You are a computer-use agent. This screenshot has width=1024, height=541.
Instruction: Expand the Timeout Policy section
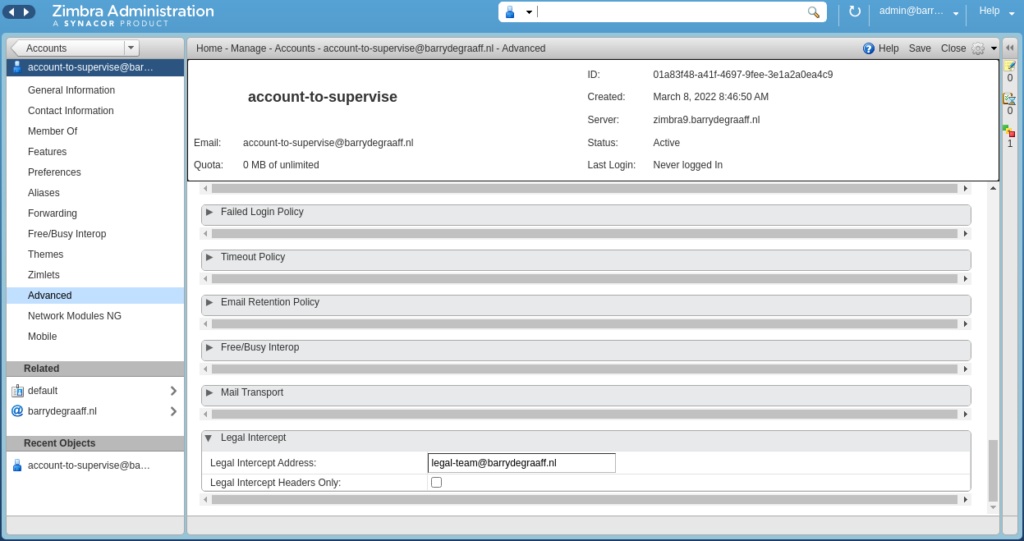[210, 257]
